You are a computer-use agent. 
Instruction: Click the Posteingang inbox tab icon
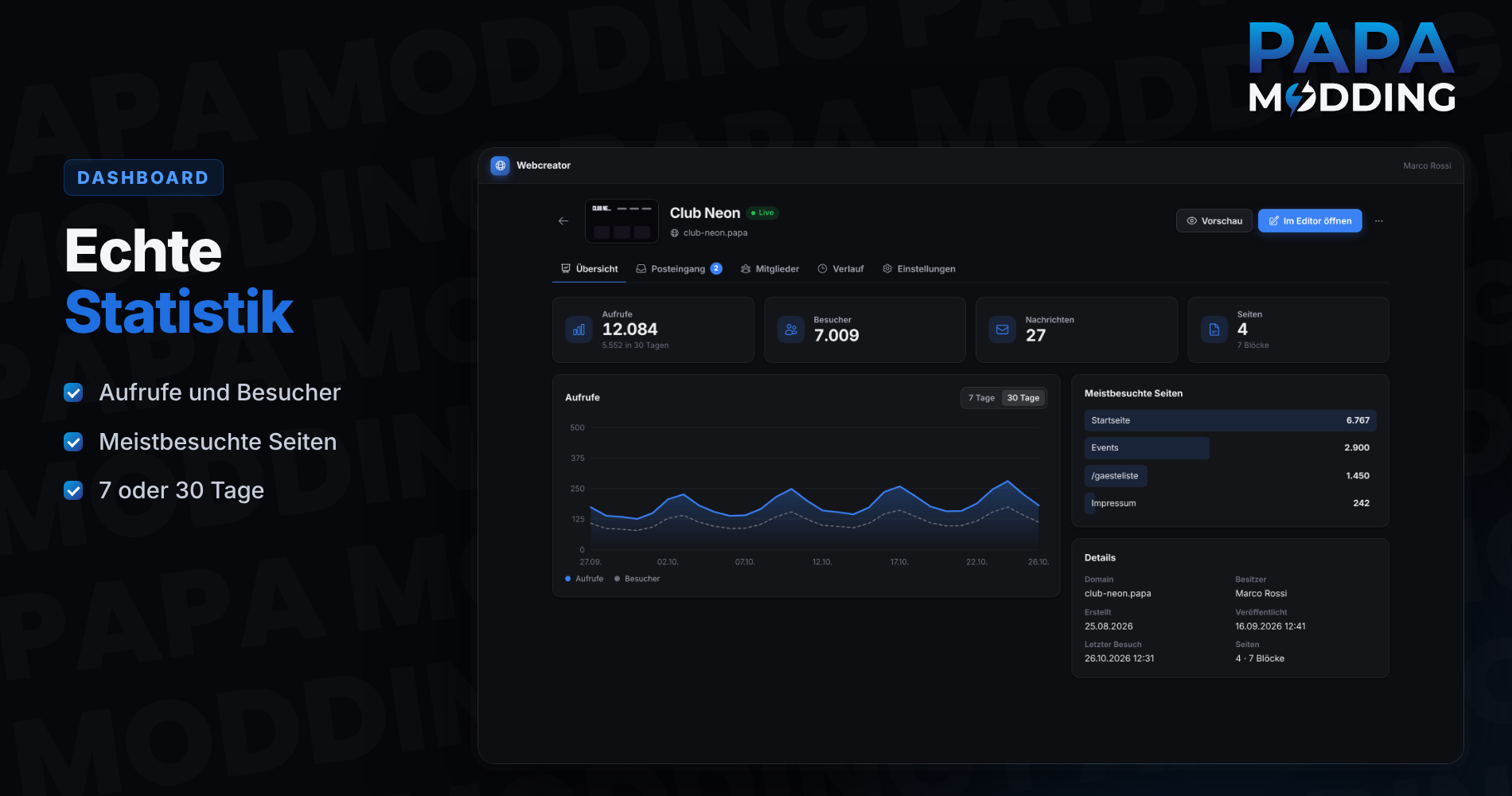point(641,269)
